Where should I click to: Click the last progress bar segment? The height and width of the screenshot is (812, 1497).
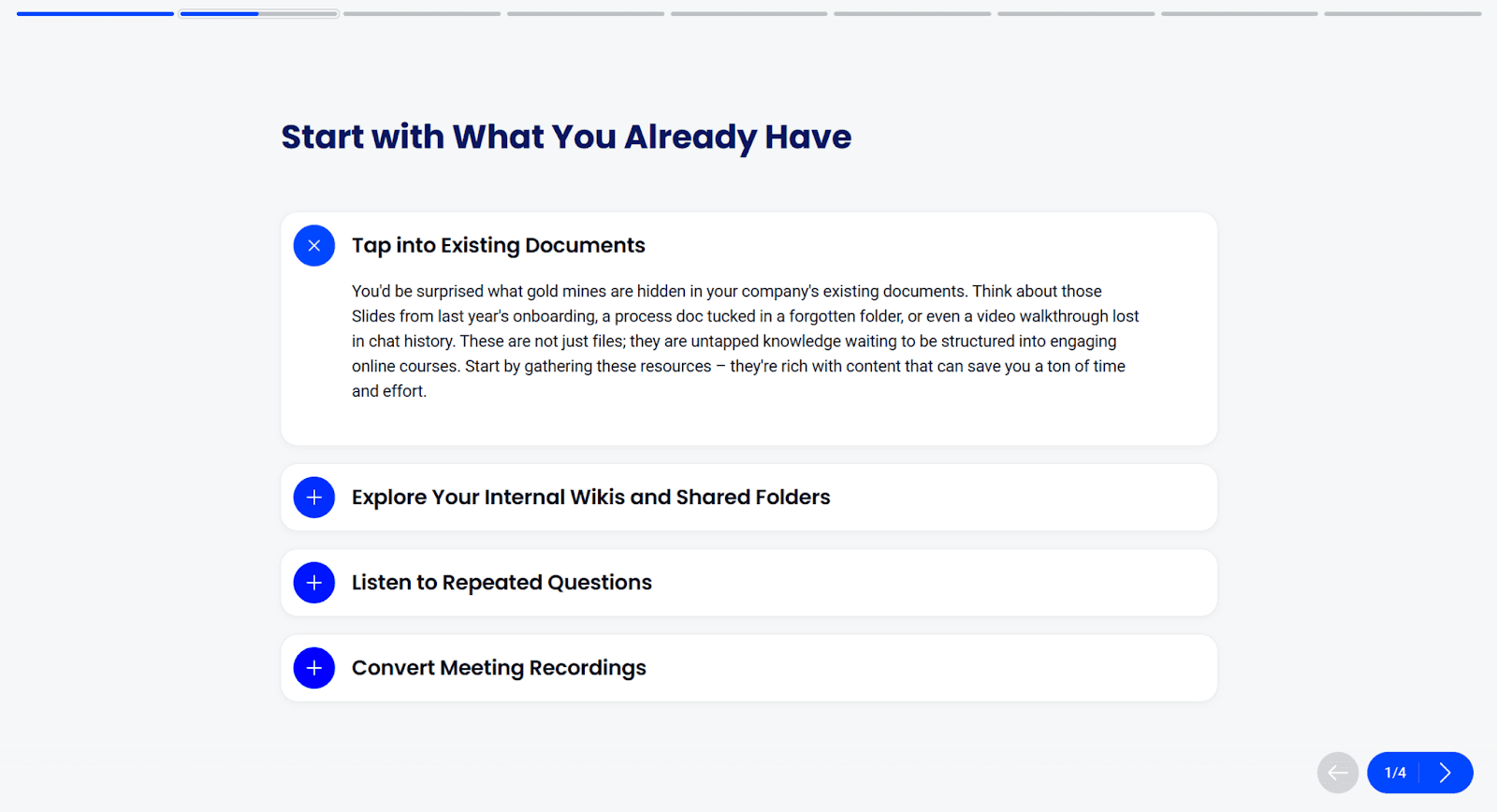coord(1403,14)
